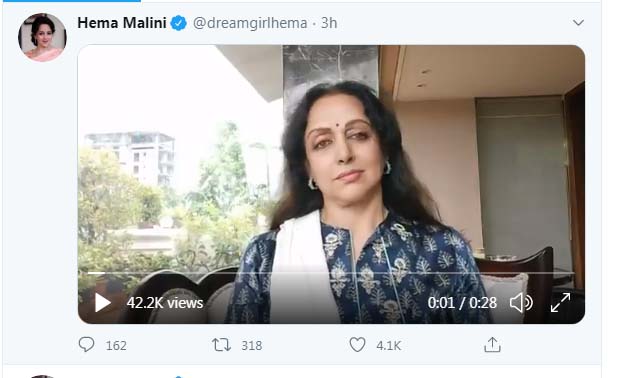
Task: Click the 42.2K views label
Action: (x=165, y=303)
